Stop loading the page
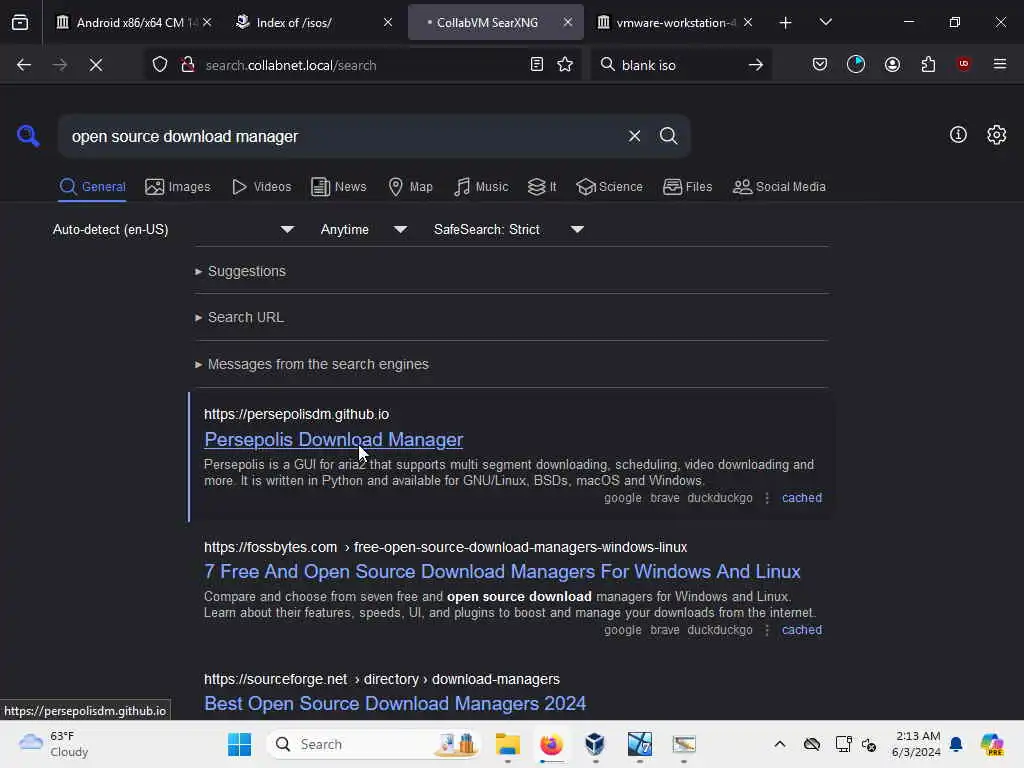Screen dimensions: 1024x768 pyautogui.click(x=95, y=65)
